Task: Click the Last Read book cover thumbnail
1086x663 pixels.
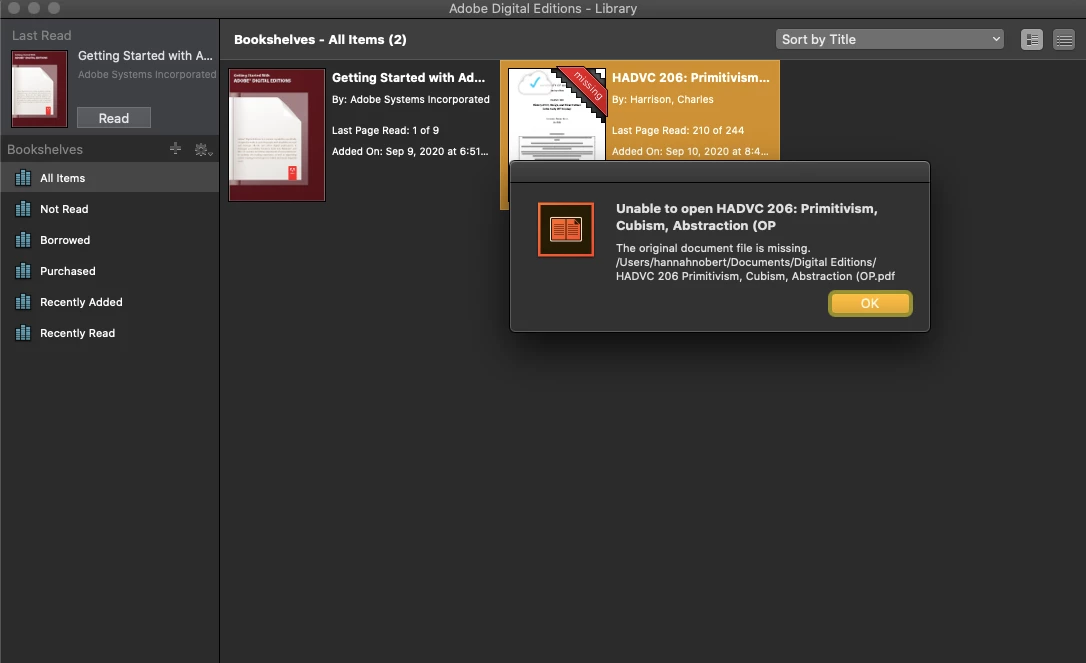Action: [x=39, y=89]
